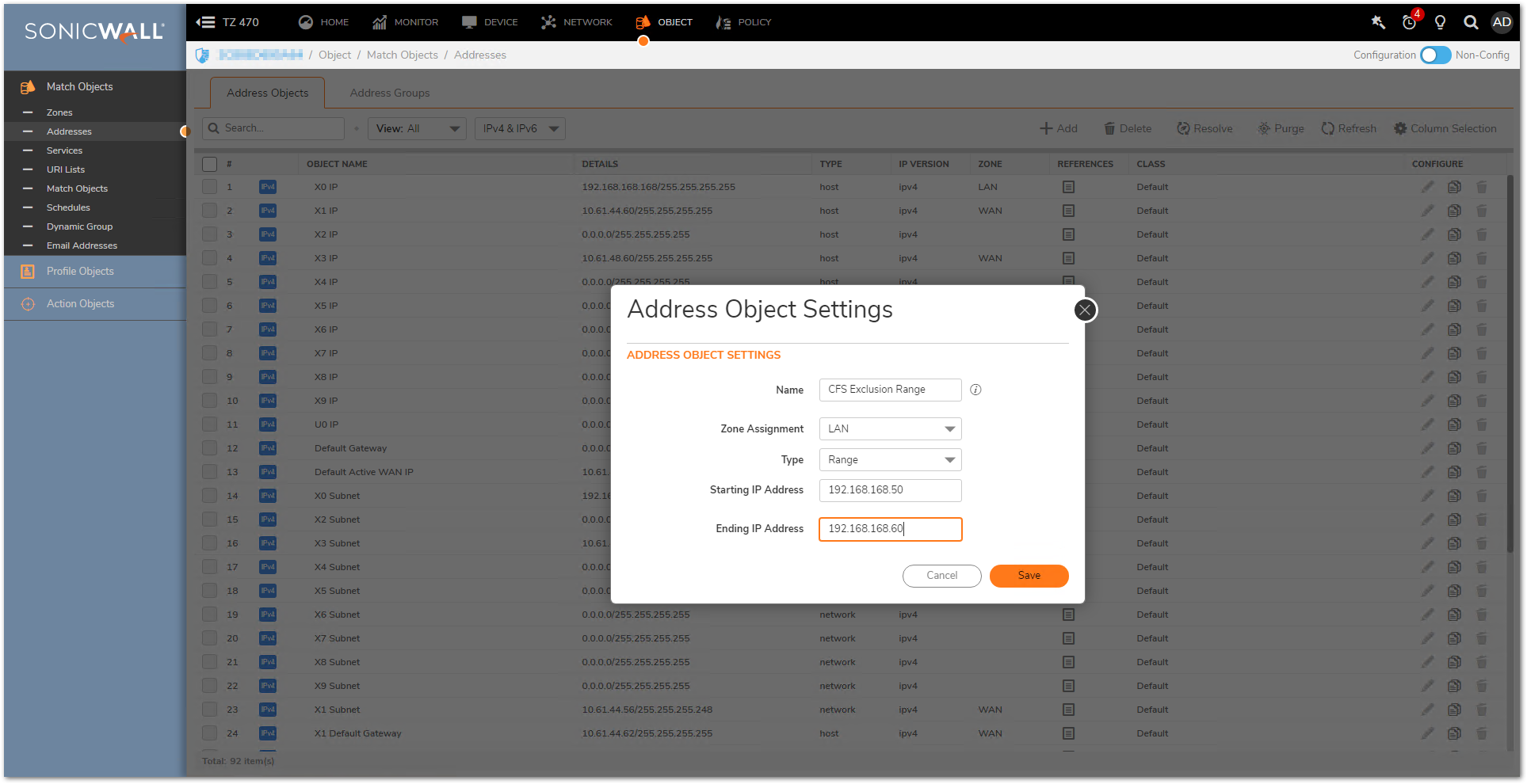Open the pin/wizard icon in top bar
The height and width of the screenshot is (784, 1527).
coord(1378,22)
